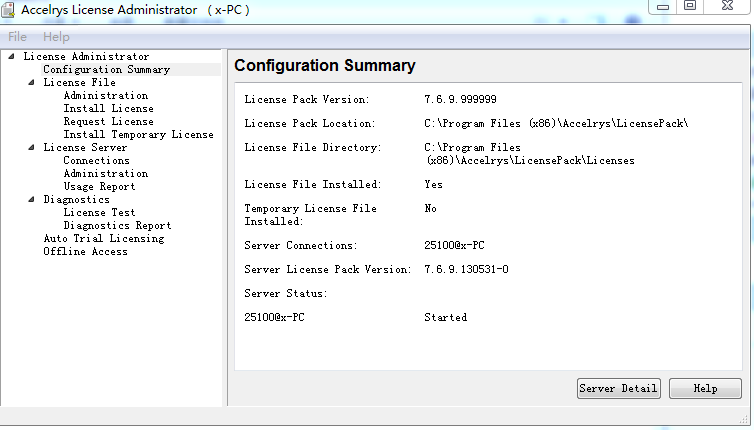Open the License Test diagnostics item

click(x=99, y=213)
